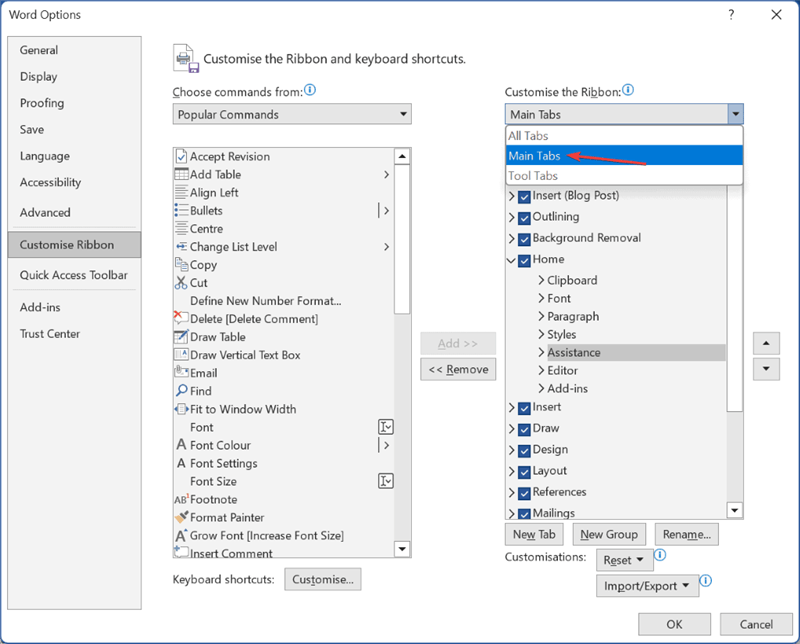800x644 pixels.
Task: Click the commands list scrollbar down arrow
Action: click(x=402, y=549)
